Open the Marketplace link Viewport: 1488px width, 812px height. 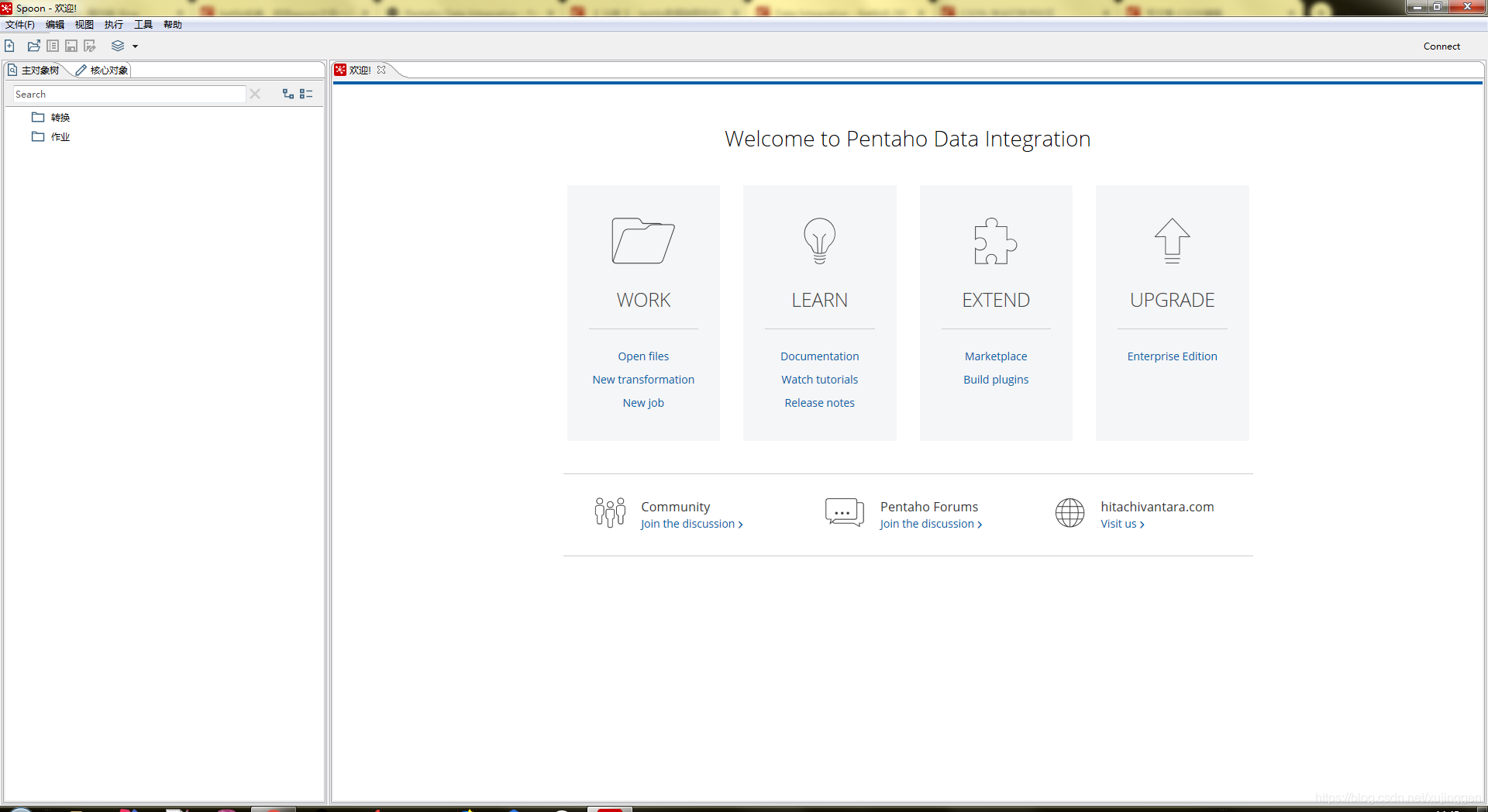pos(996,356)
